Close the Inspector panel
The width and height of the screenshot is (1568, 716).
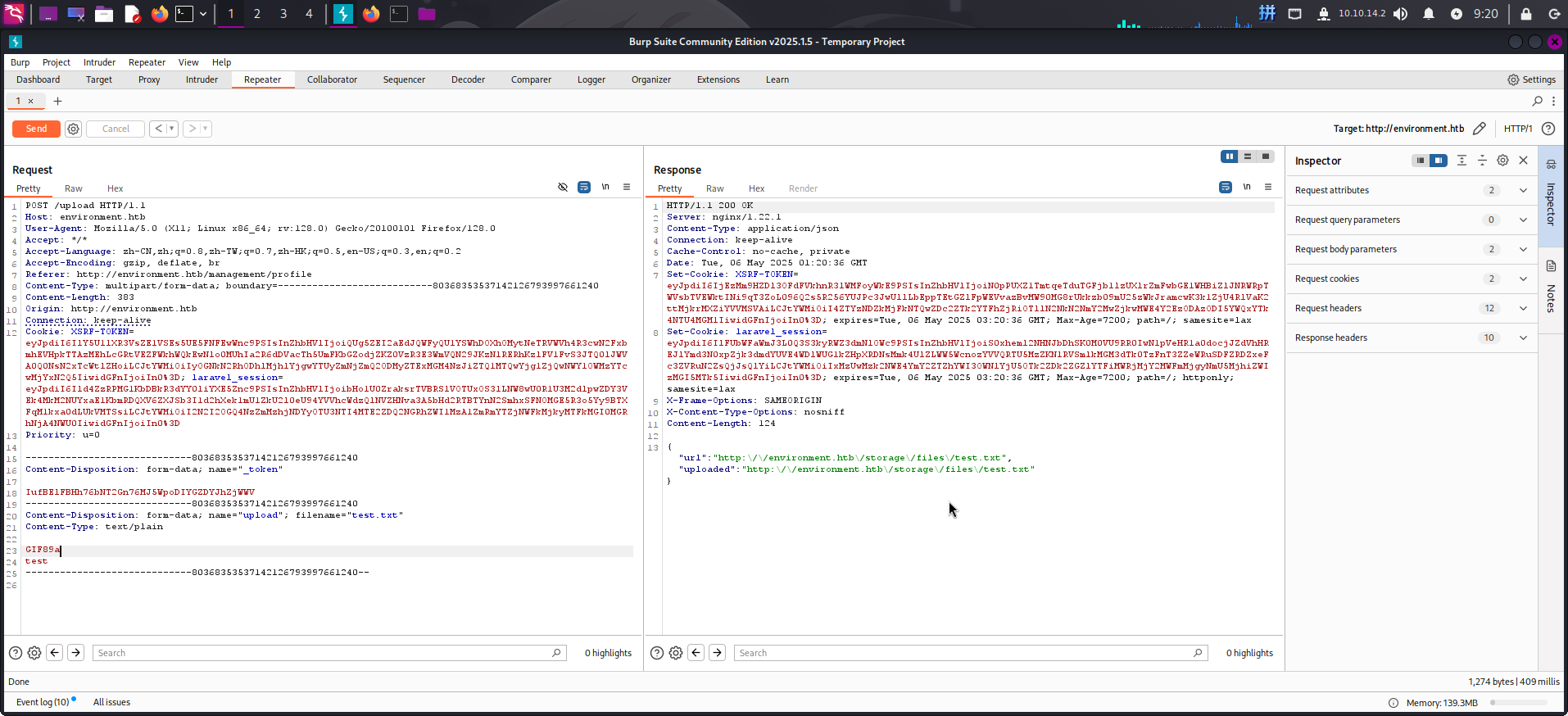tap(1523, 161)
